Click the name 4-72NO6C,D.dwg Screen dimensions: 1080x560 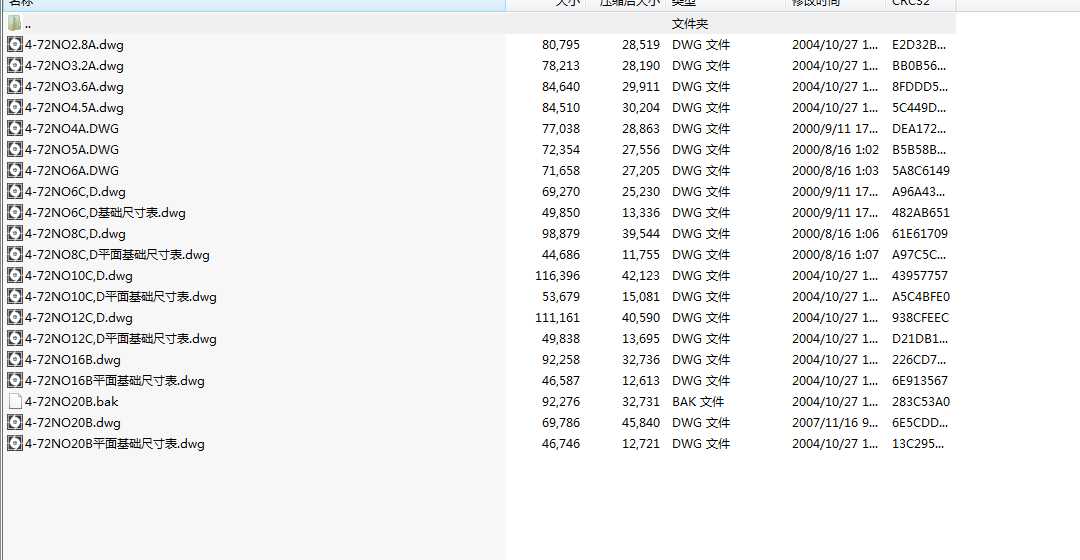(x=75, y=191)
